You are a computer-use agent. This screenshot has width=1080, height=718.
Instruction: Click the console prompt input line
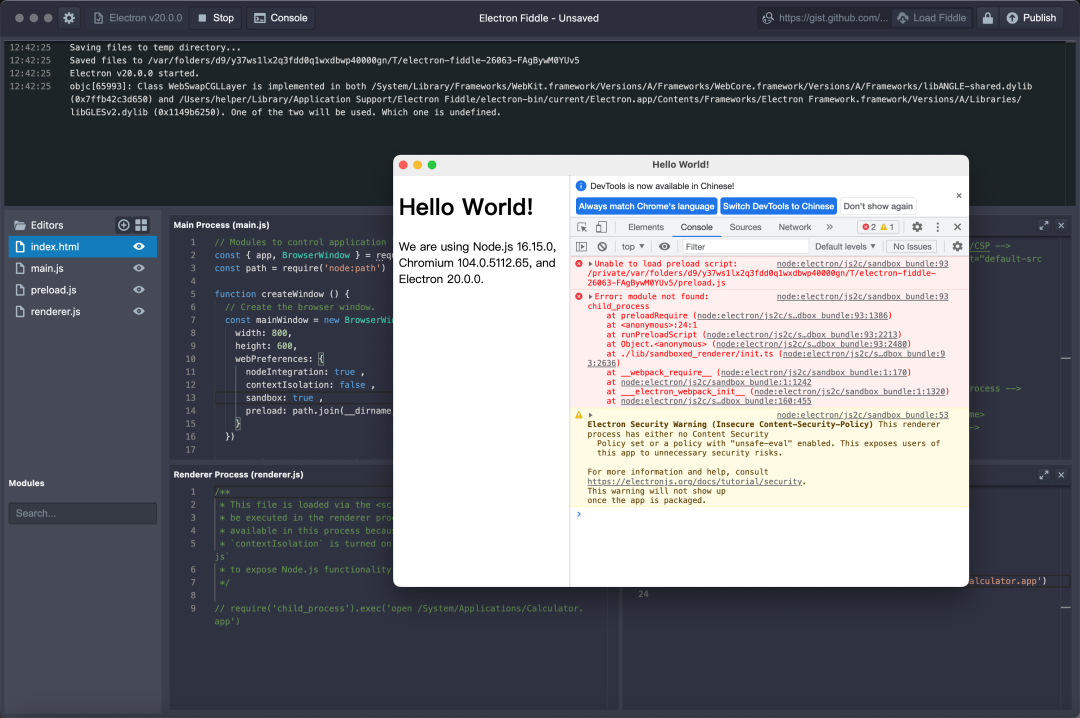[769, 514]
